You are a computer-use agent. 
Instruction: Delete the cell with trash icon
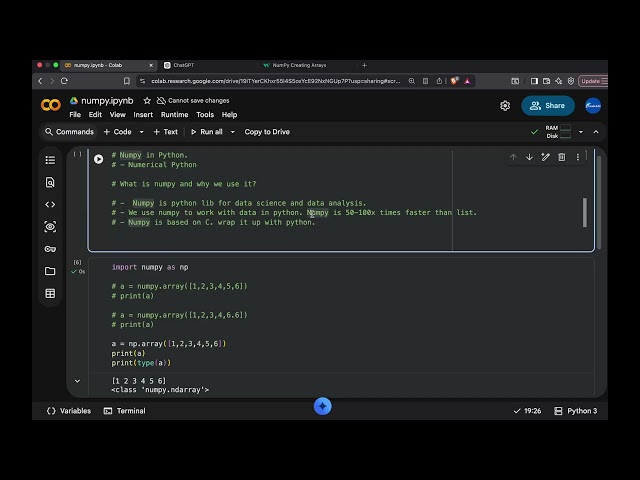pyautogui.click(x=562, y=157)
